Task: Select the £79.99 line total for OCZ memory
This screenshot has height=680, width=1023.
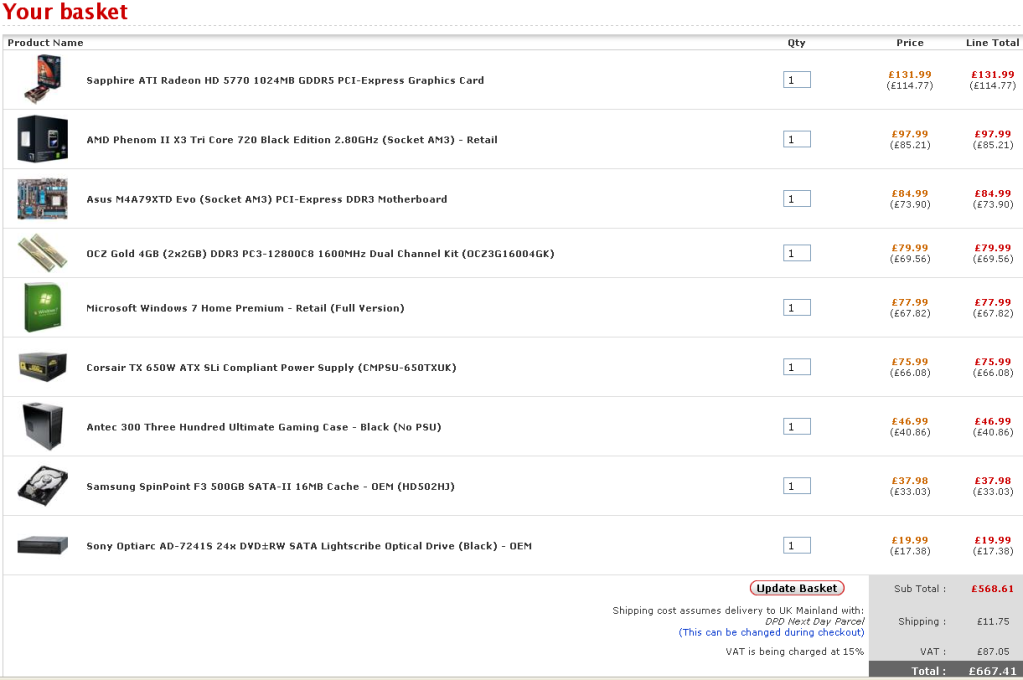Action: point(992,248)
